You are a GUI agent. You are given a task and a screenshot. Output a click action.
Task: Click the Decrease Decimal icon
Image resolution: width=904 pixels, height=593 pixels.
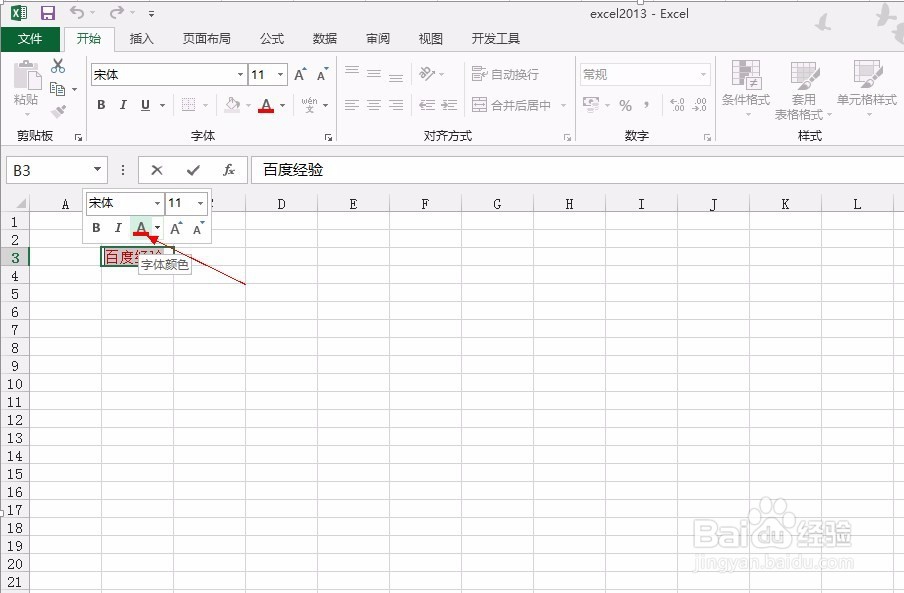click(x=699, y=104)
